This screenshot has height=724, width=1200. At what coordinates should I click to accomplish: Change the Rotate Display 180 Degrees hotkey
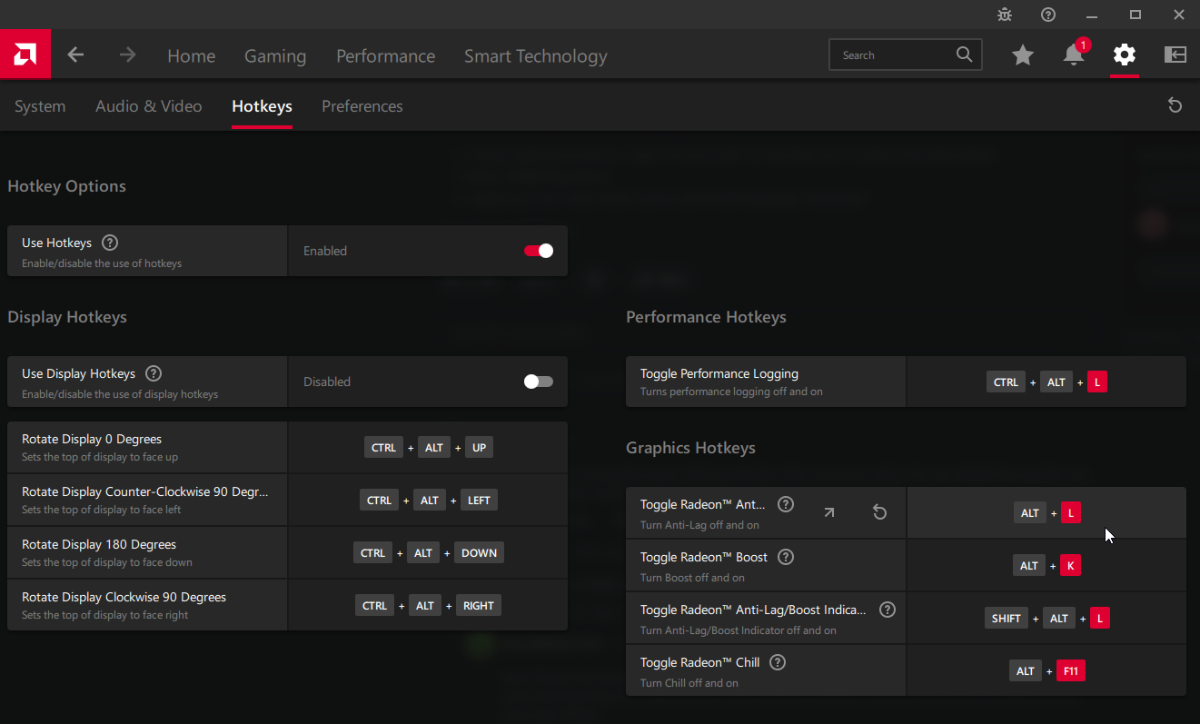click(428, 553)
